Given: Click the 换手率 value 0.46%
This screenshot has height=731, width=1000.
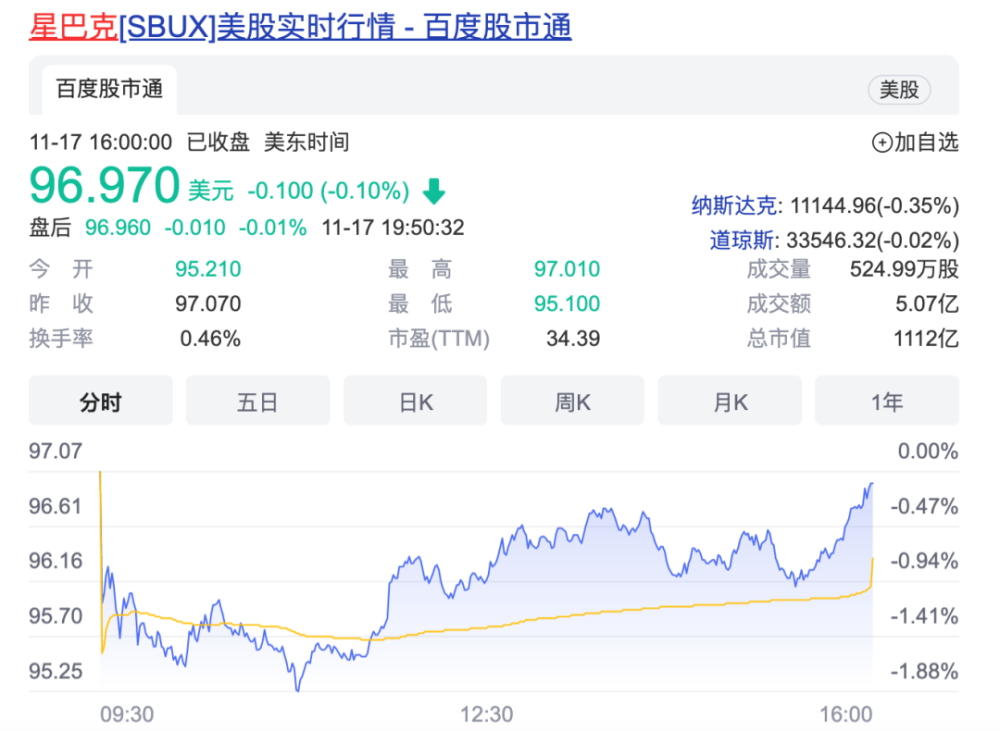Looking at the screenshot, I should tap(210, 338).
